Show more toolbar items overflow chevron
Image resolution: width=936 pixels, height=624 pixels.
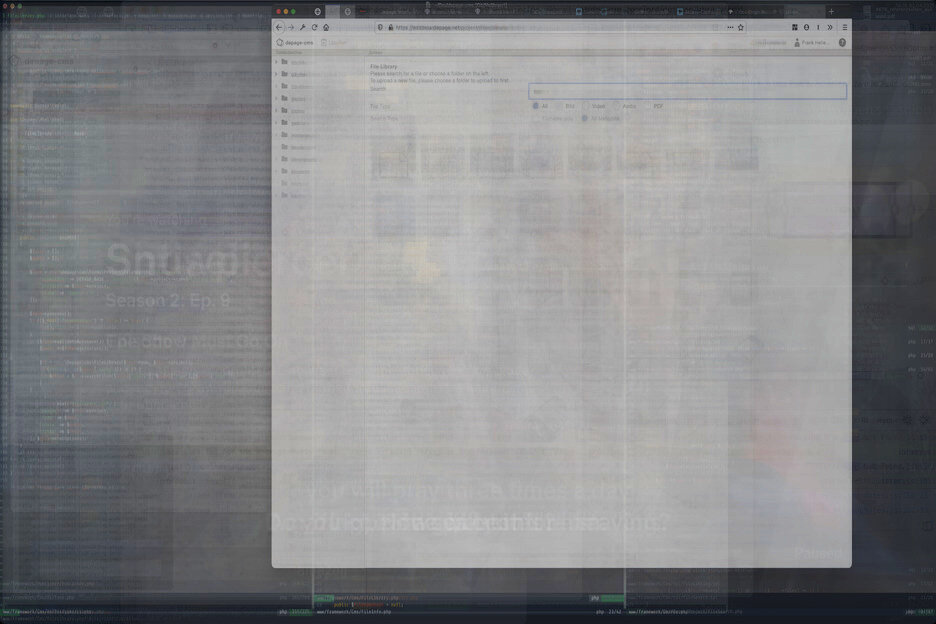pos(830,27)
